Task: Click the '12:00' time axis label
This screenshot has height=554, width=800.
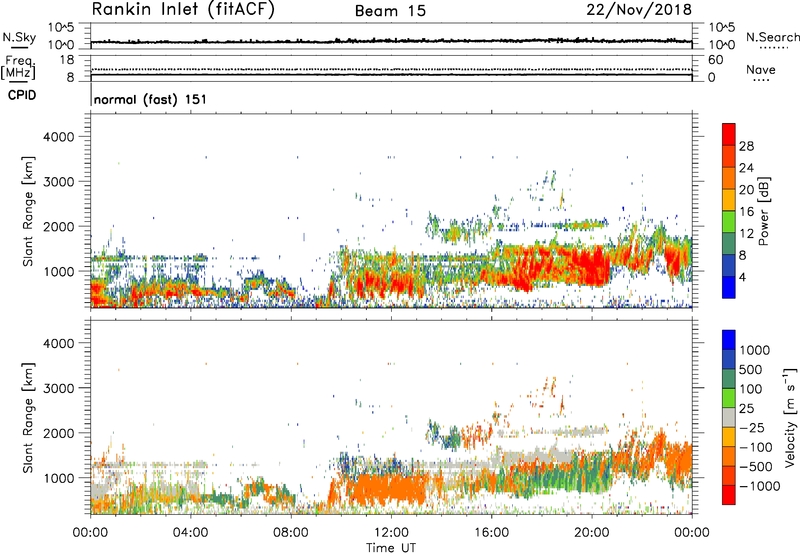Action: click(x=391, y=533)
